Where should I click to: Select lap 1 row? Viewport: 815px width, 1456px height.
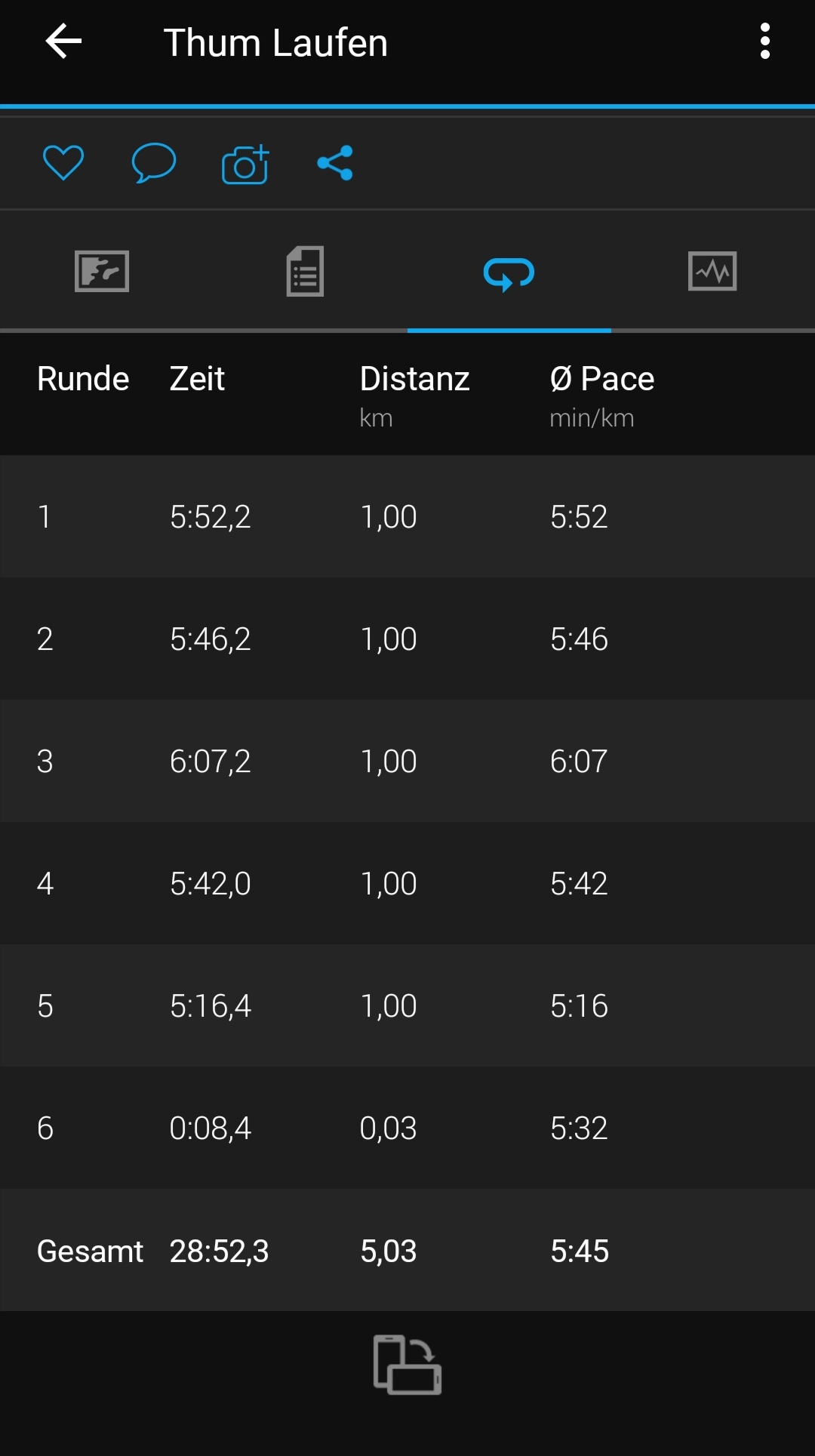(x=407, y=517)
